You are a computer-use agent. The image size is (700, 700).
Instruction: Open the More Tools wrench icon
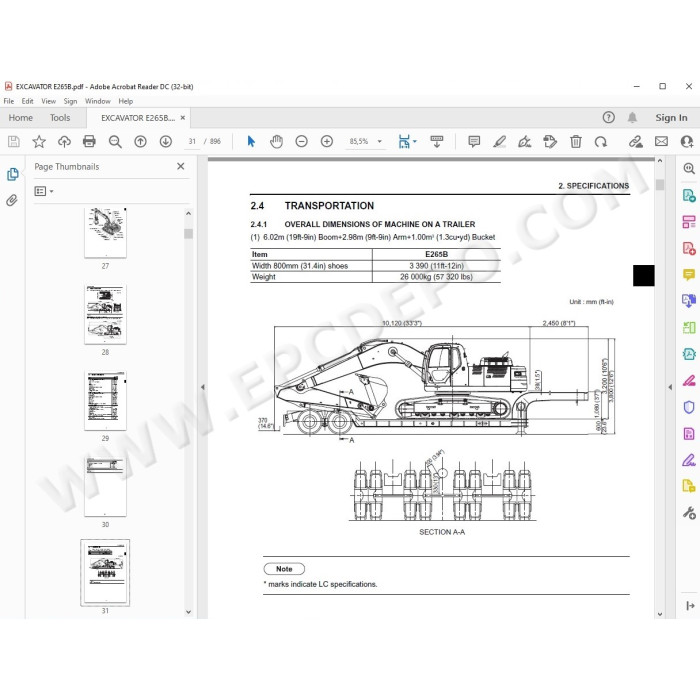[x=689, y=513]
